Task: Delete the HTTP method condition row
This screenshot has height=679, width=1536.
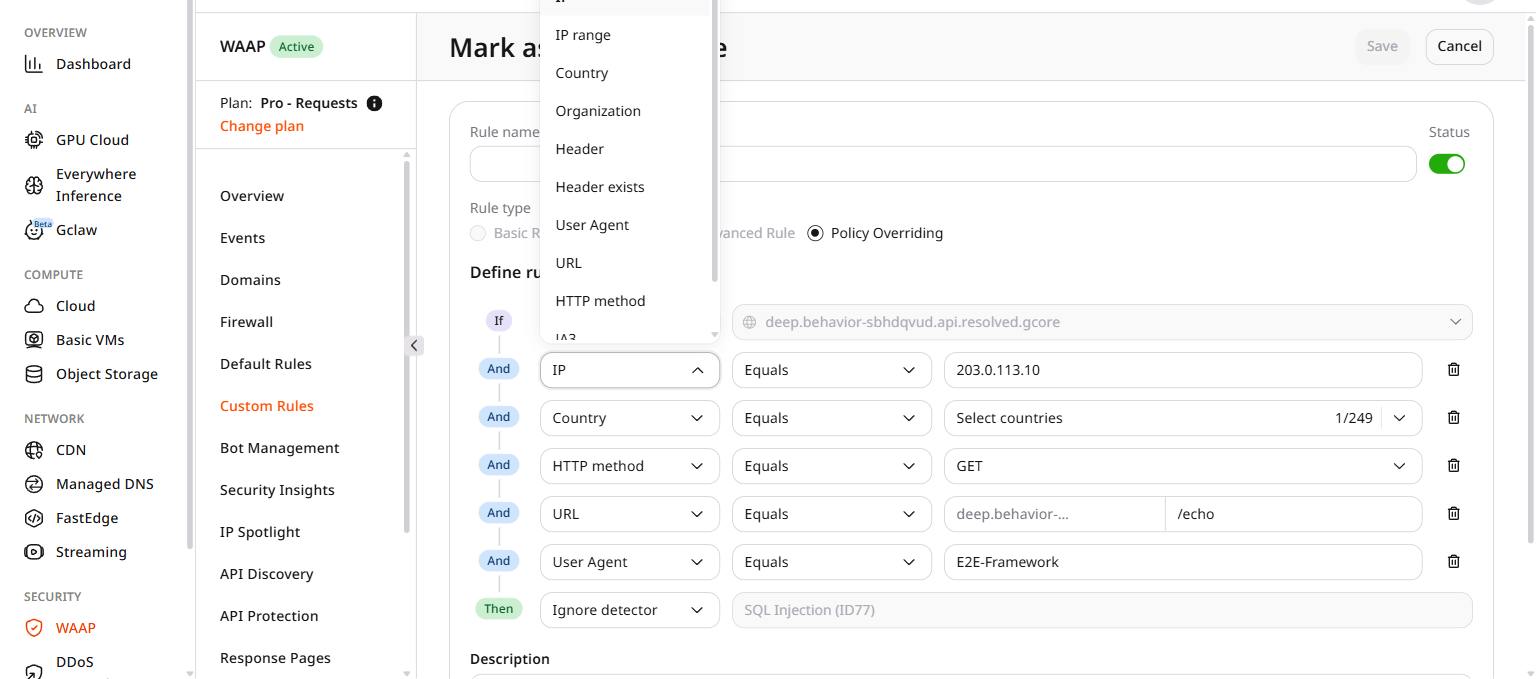Action: pyautogui.click(x=1454, y=465)
